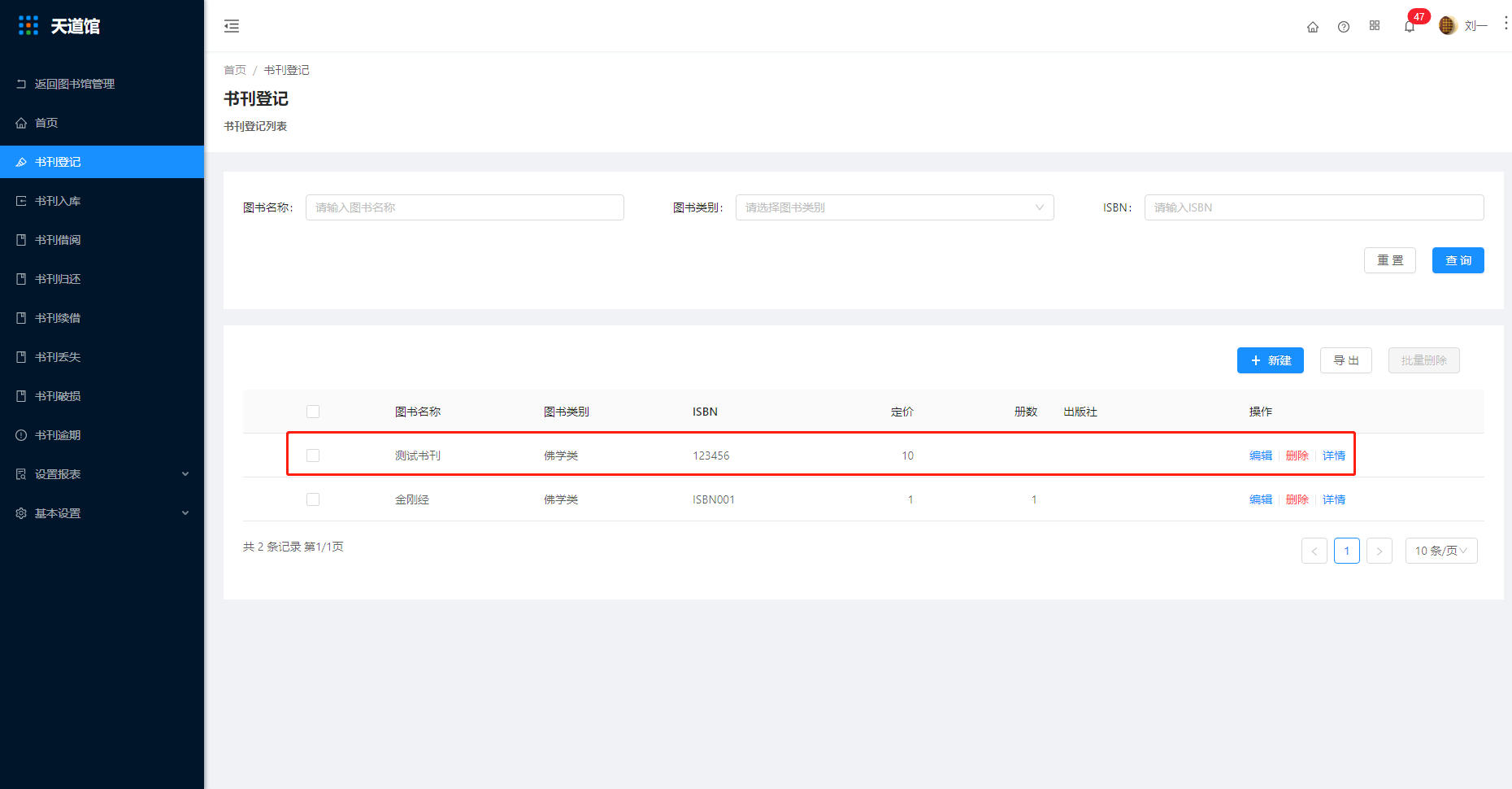
Task: Click the house icon beside sidebar 首页
Action: point(21,123)
